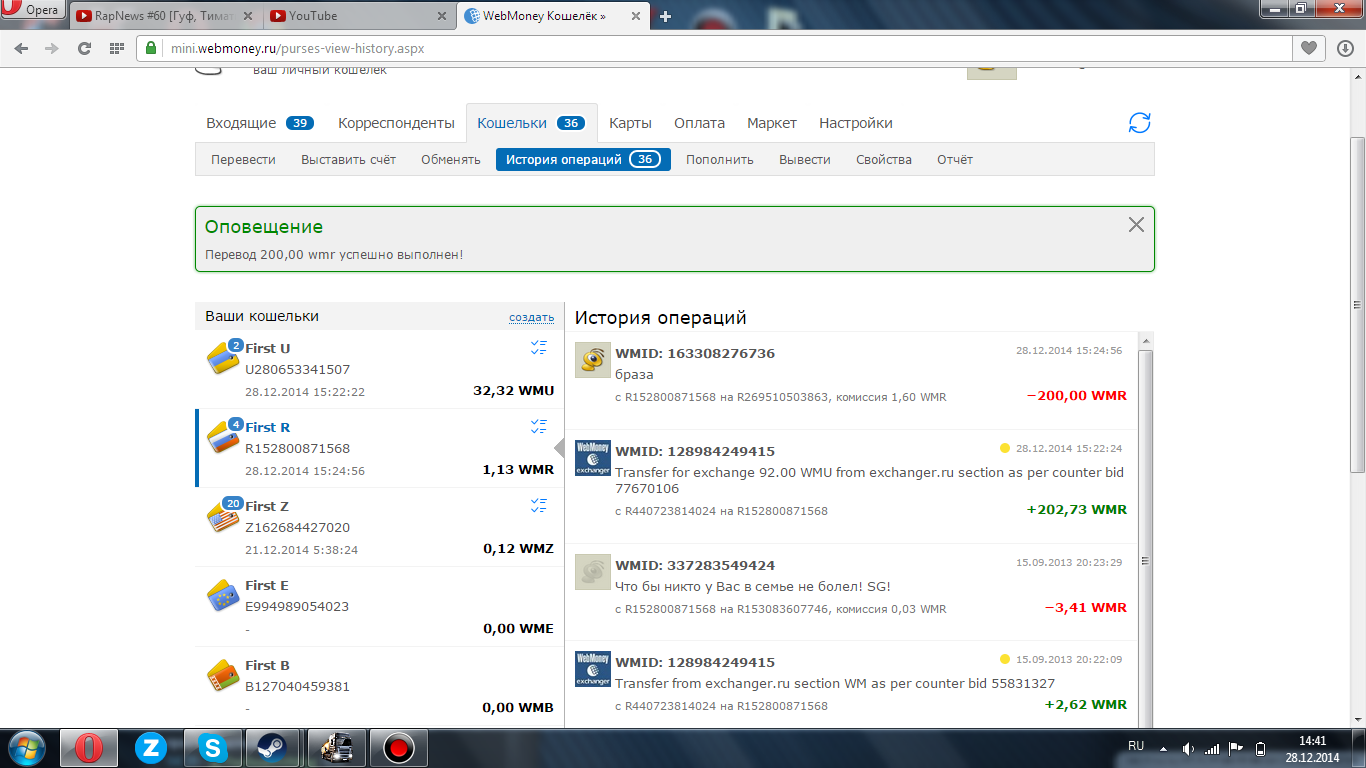The width and height of the screenshot is (1366, 768).
Task: Go forward to next page
Action: click(x=52, y=48)
